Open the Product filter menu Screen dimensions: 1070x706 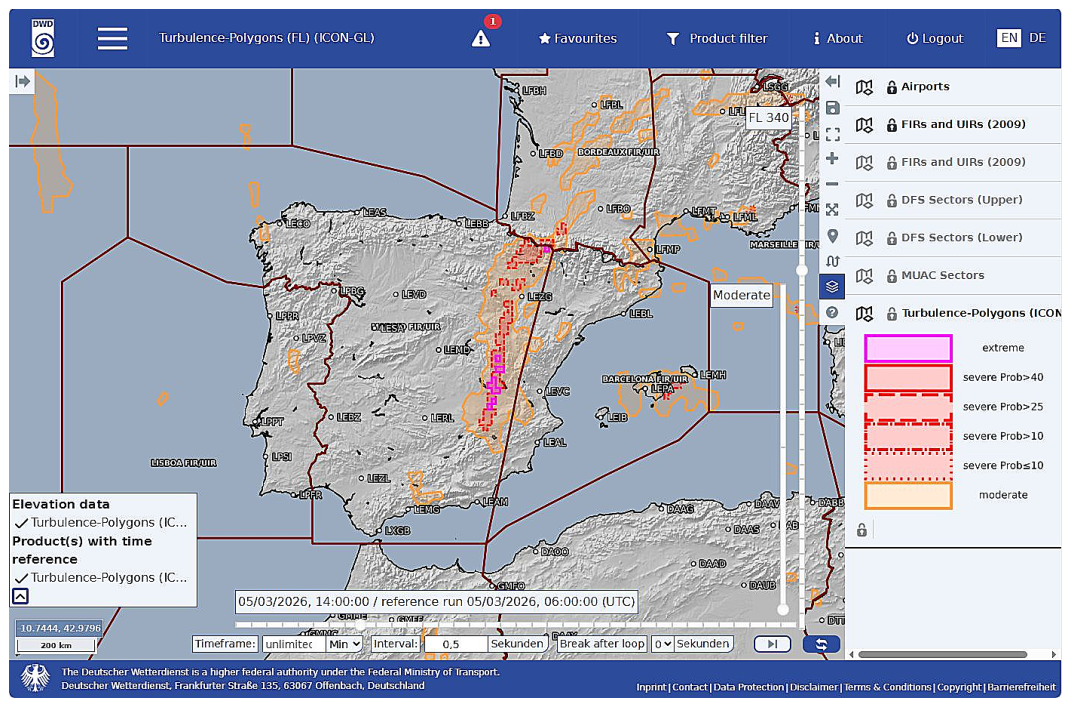[717, 39]
